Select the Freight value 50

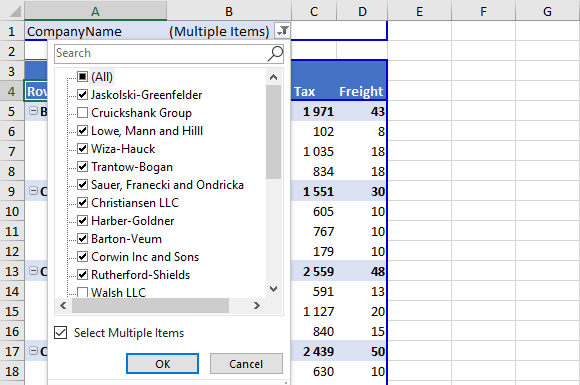click(x=361, y=351)
